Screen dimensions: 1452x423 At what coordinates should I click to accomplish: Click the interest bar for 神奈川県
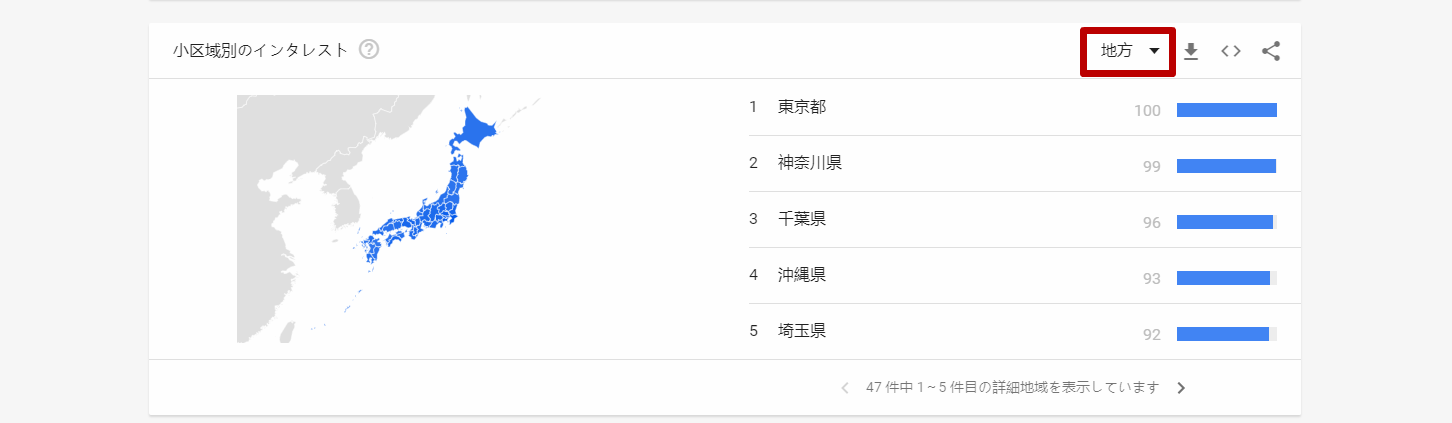(1226, 166)
